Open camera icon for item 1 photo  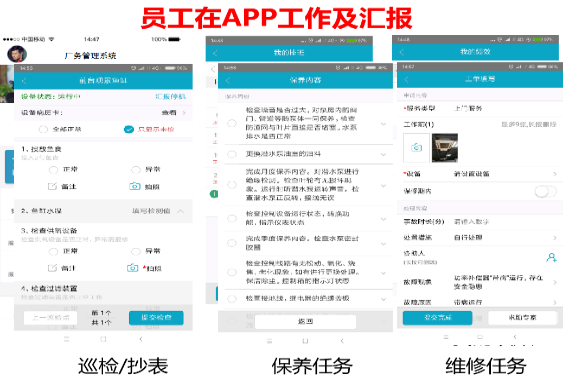[x=135, y=186]
